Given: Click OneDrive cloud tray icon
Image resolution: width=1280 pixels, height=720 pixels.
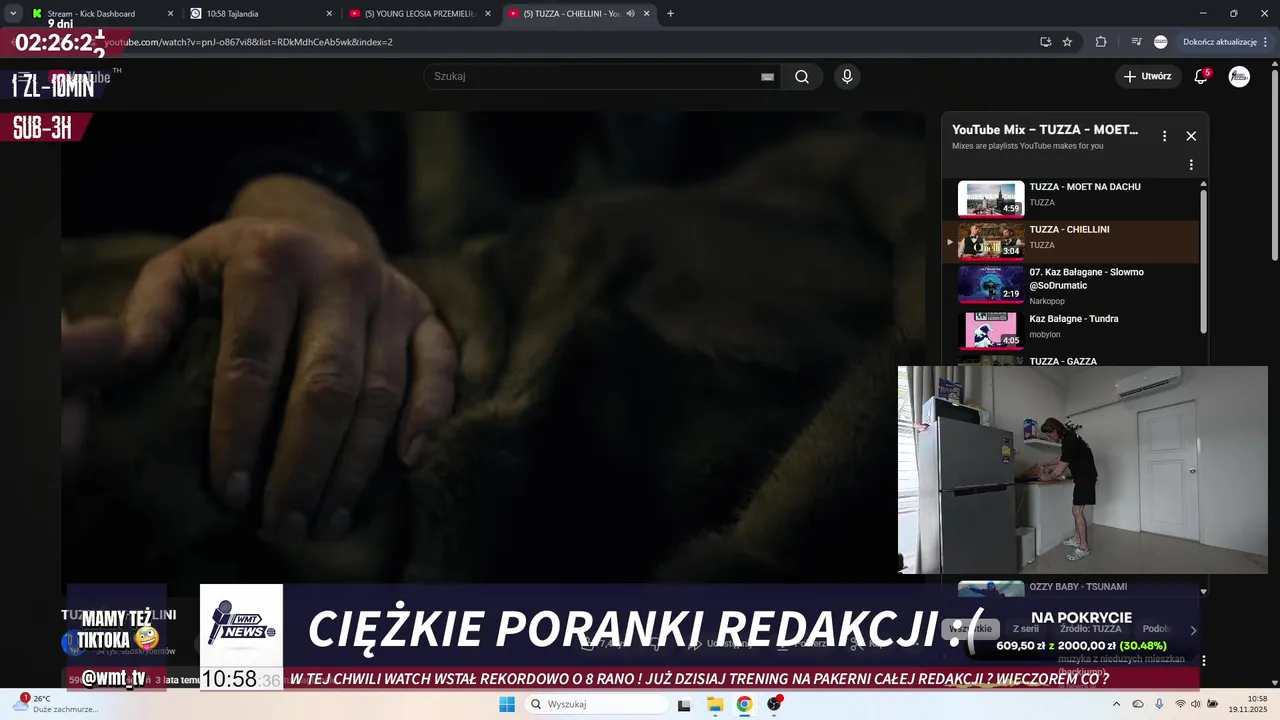Looking at the screenshot, I should click(x=1138, y=704).
